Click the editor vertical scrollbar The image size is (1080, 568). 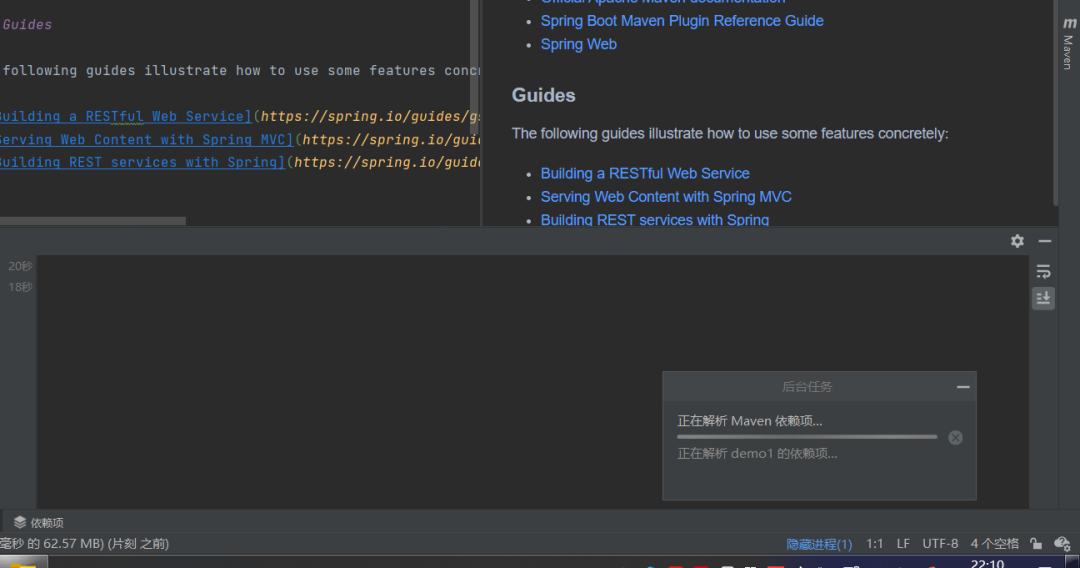pyautogui.click(x=474, y=67)
